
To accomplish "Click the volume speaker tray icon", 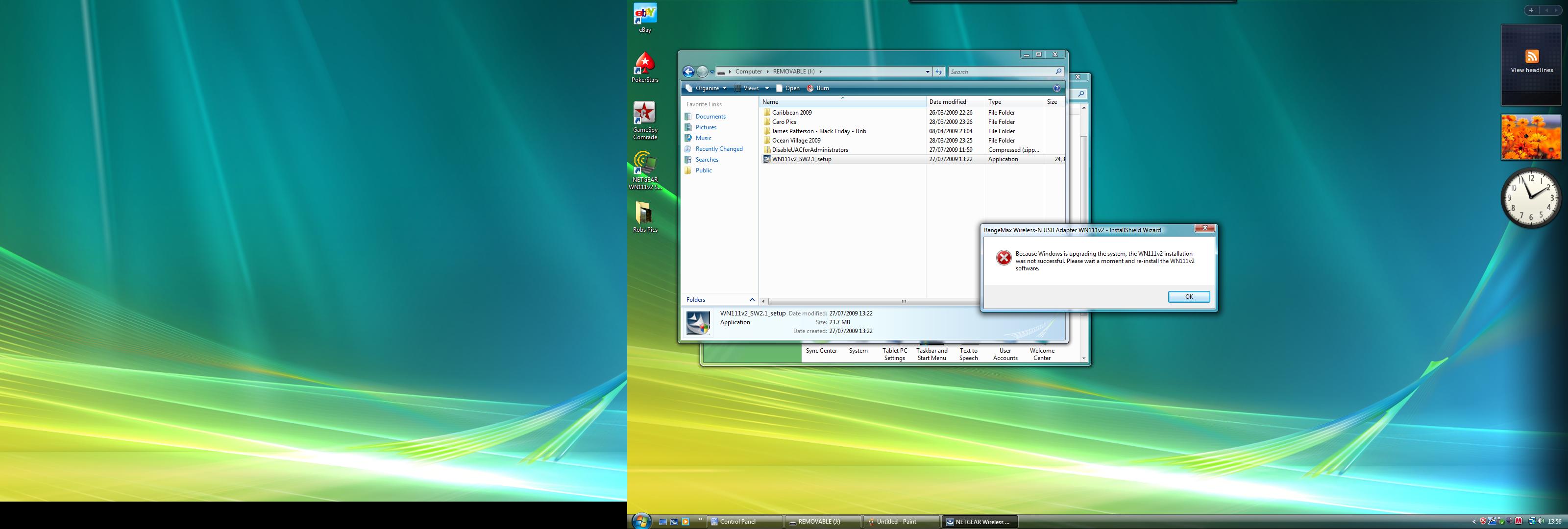I will (1541, 521).
